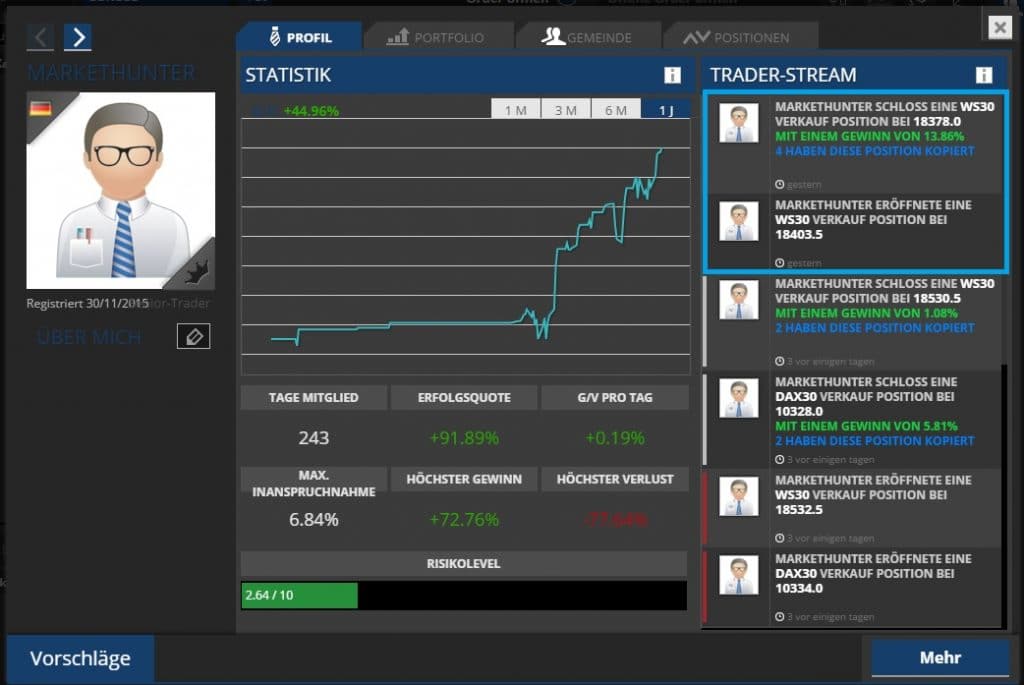Go to previous trader with left arrow
Image resolution: width=1024 pixels, height=685 pixels.
click(x=40, y=38)
